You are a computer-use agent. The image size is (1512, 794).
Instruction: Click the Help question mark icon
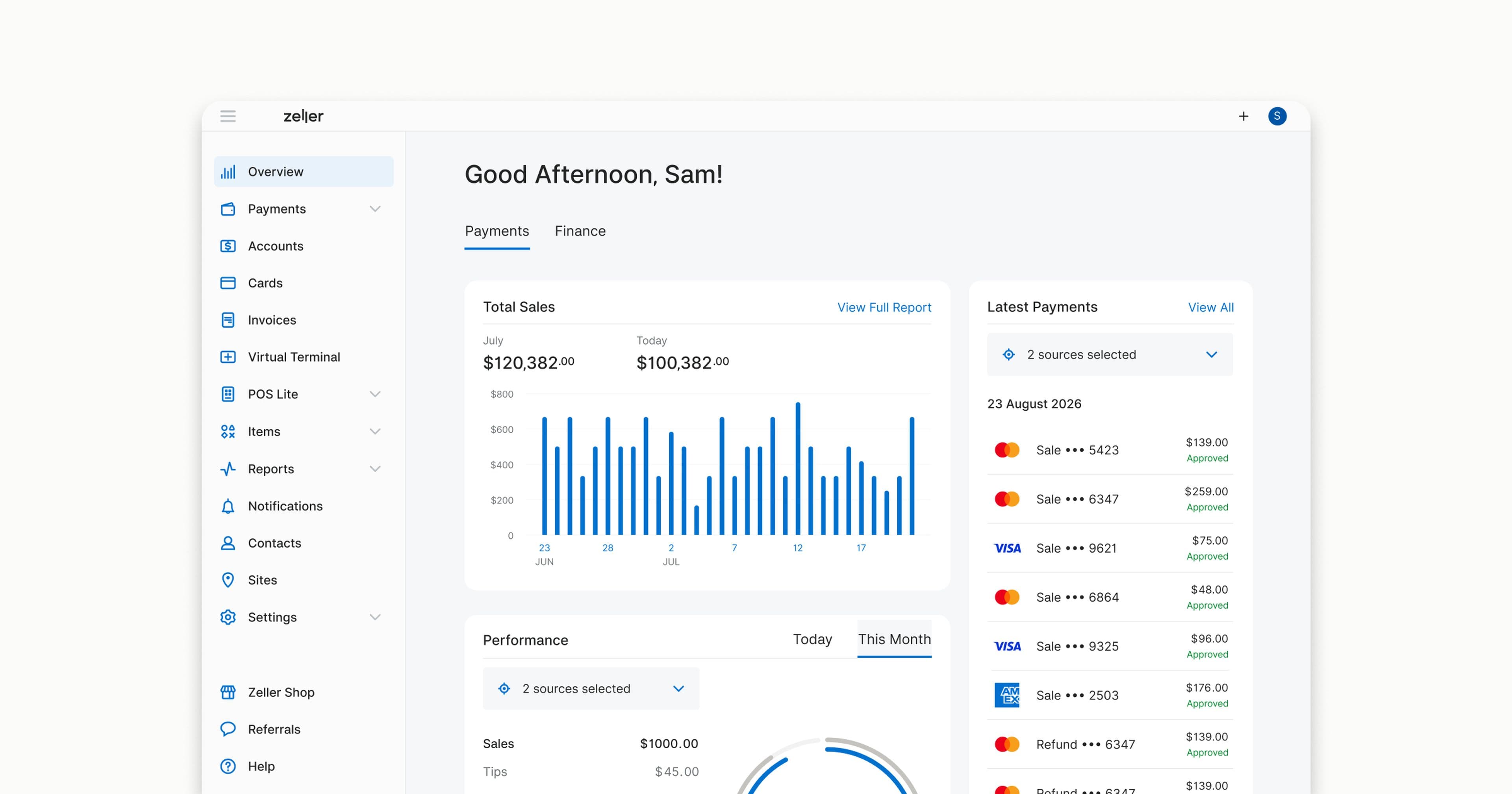[x=228, y=766]
